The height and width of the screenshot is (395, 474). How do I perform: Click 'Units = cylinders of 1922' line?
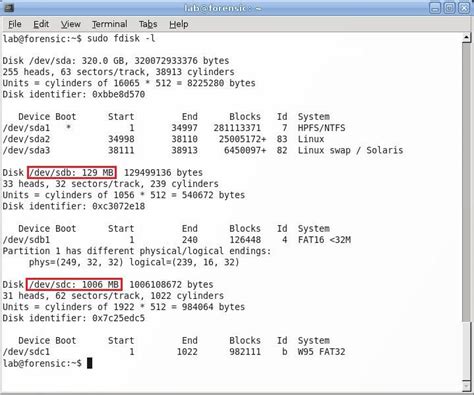click(x=124, y=307)
